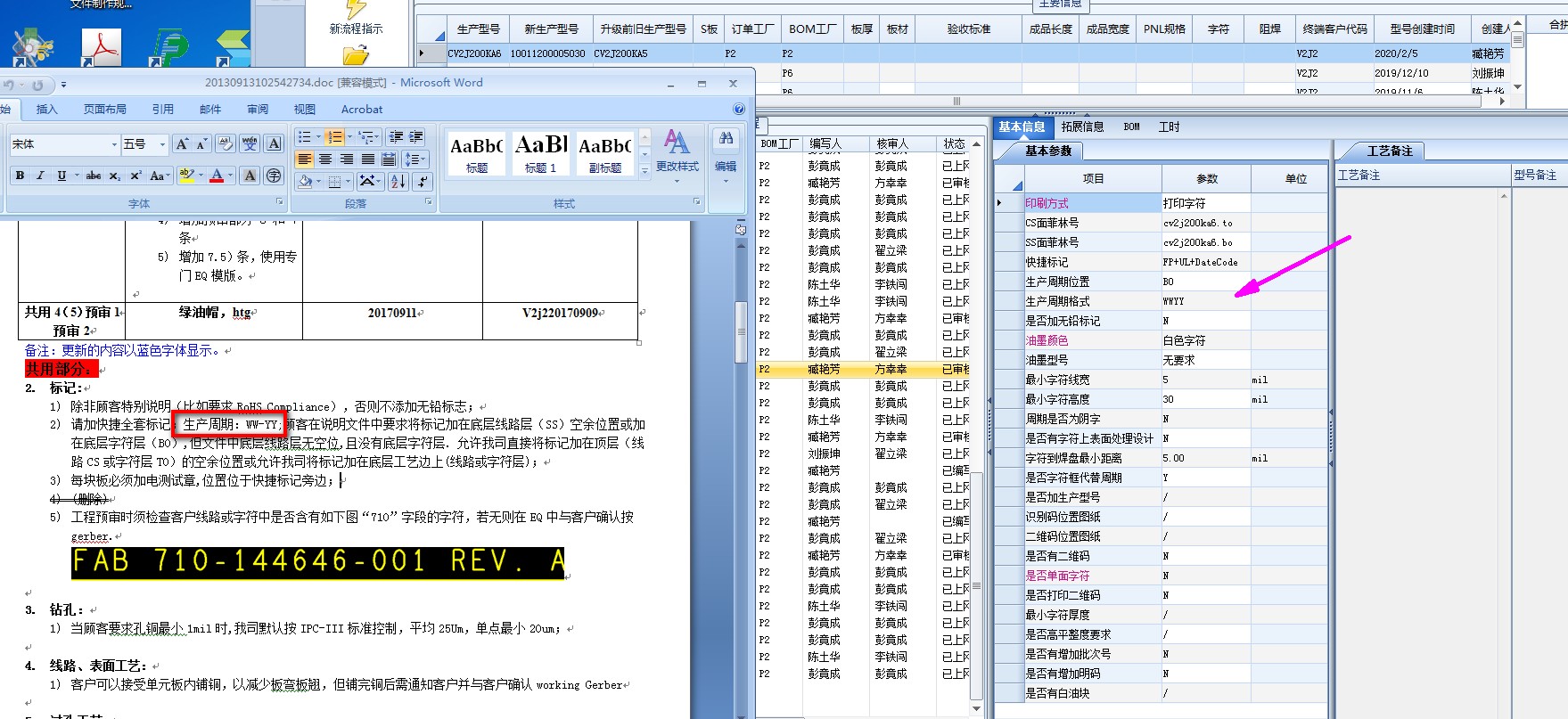The width and height of the screenshot is (1568, 719).
Task: Toggle numbered list in Word
Action: click(334, 136)
